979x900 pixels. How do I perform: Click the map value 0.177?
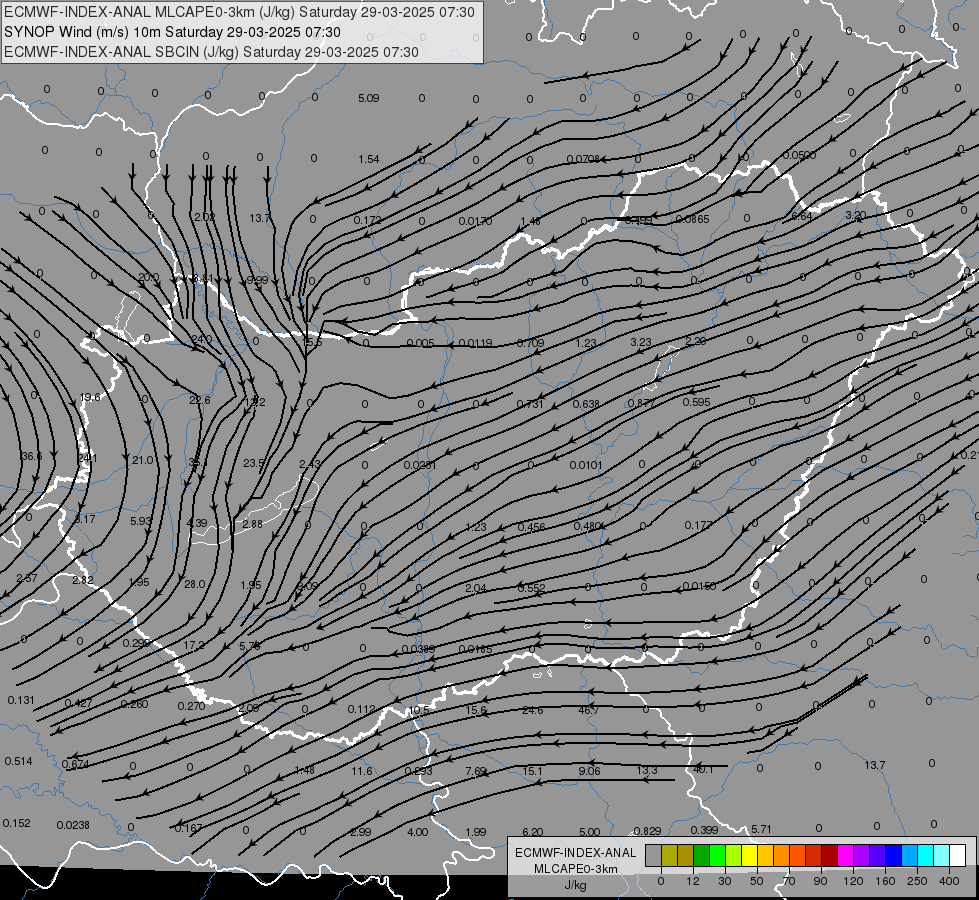699,525
